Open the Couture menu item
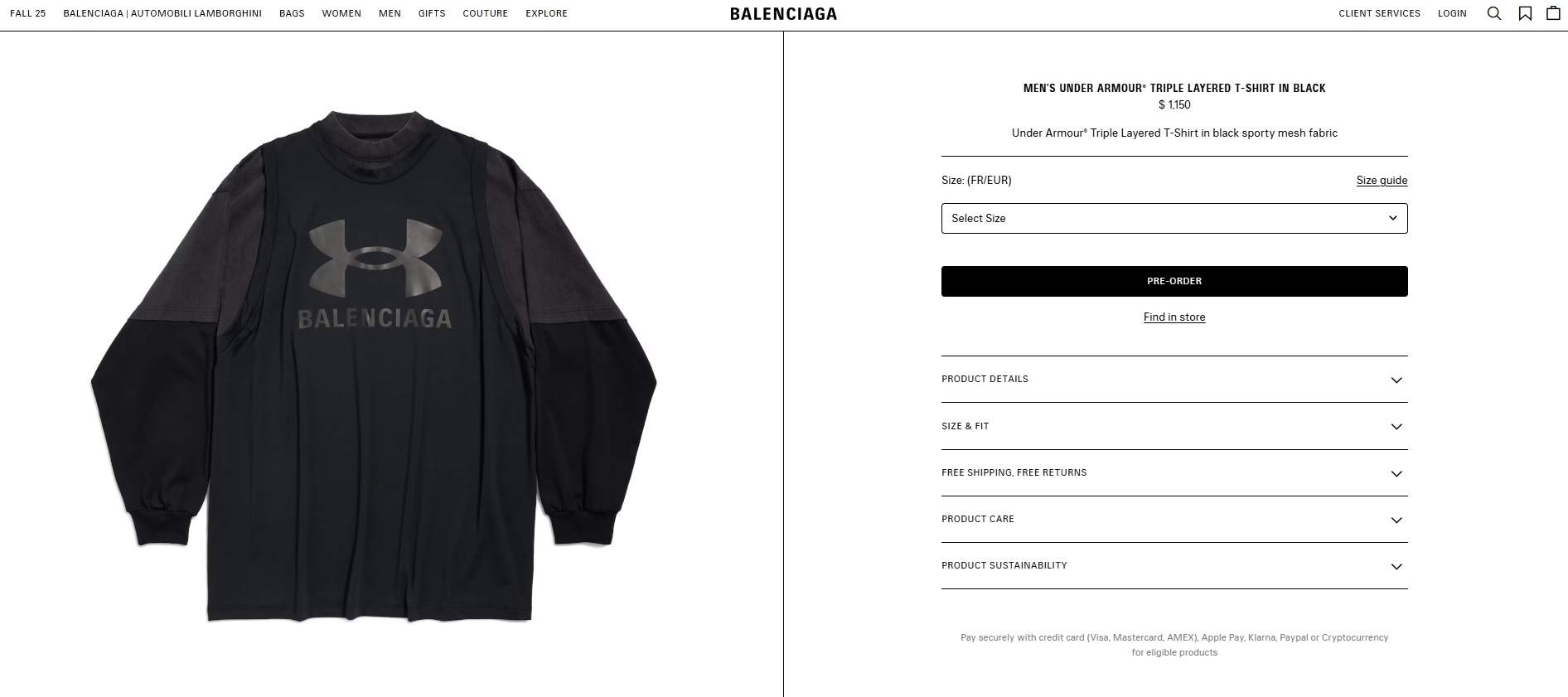1568x697 pixels. click(485, 13)
